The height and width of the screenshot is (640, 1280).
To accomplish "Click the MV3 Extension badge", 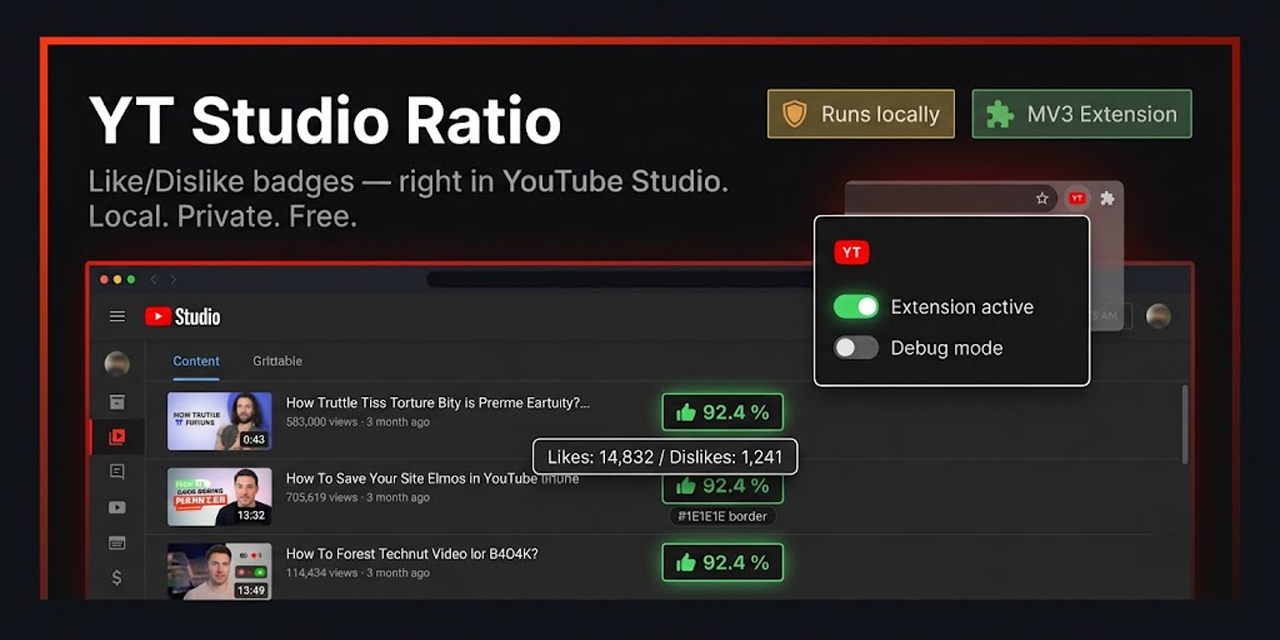I will [1082, 114].
